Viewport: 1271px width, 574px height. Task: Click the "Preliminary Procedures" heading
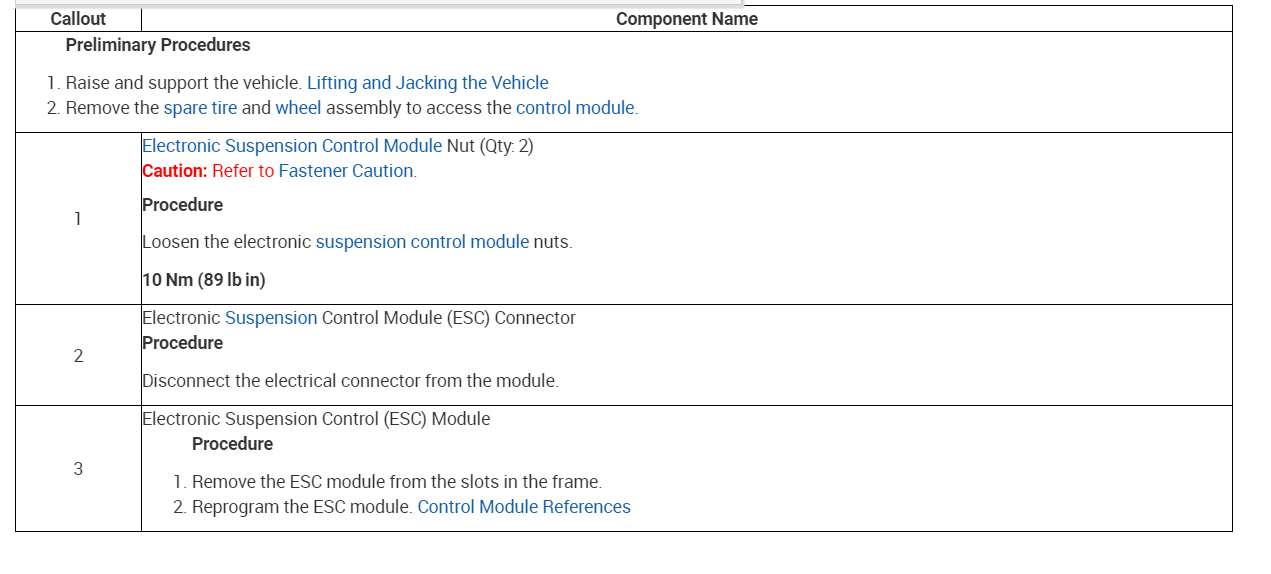158,45
